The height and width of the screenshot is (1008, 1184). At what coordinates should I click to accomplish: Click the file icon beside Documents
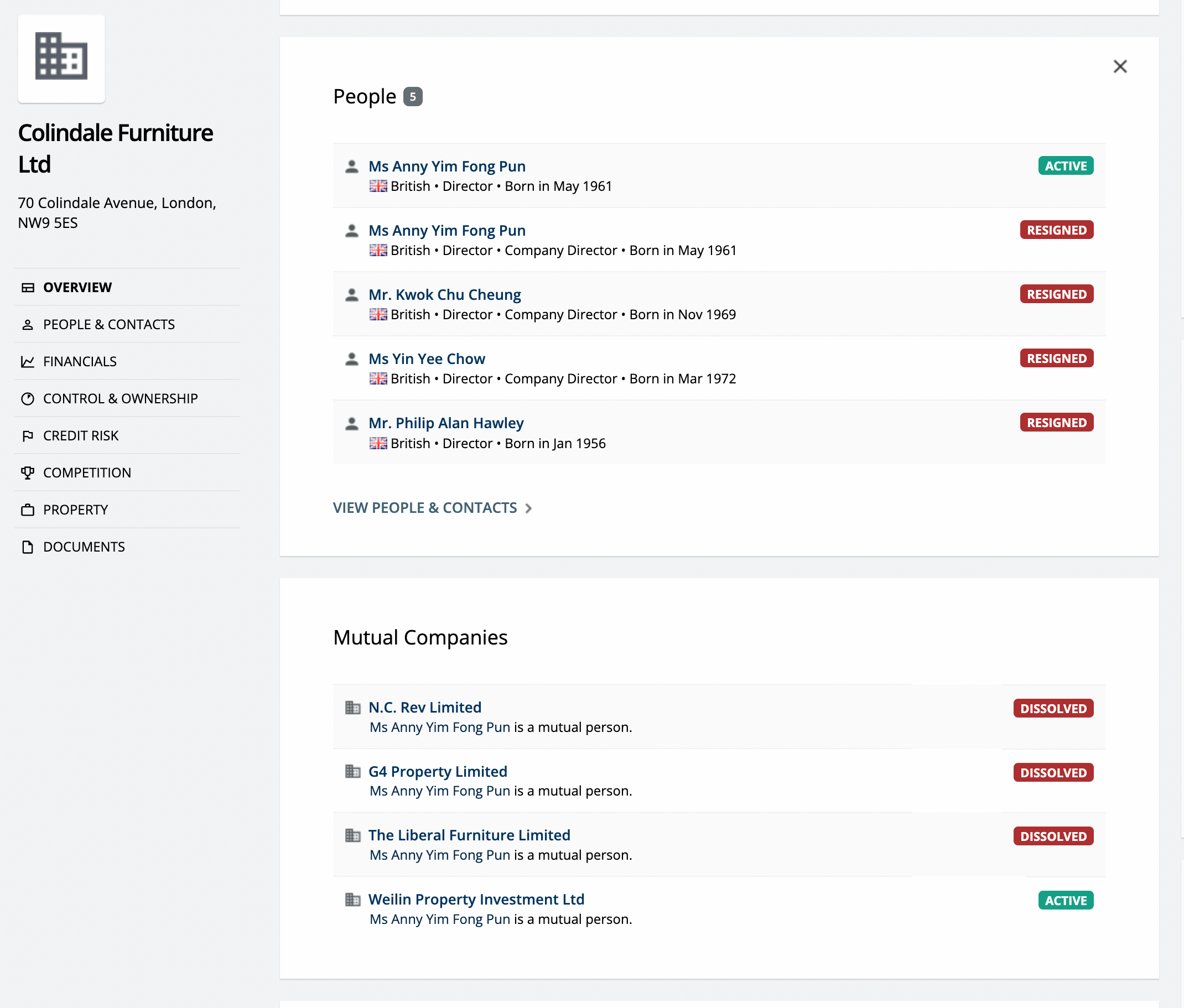tap(28, 547)
